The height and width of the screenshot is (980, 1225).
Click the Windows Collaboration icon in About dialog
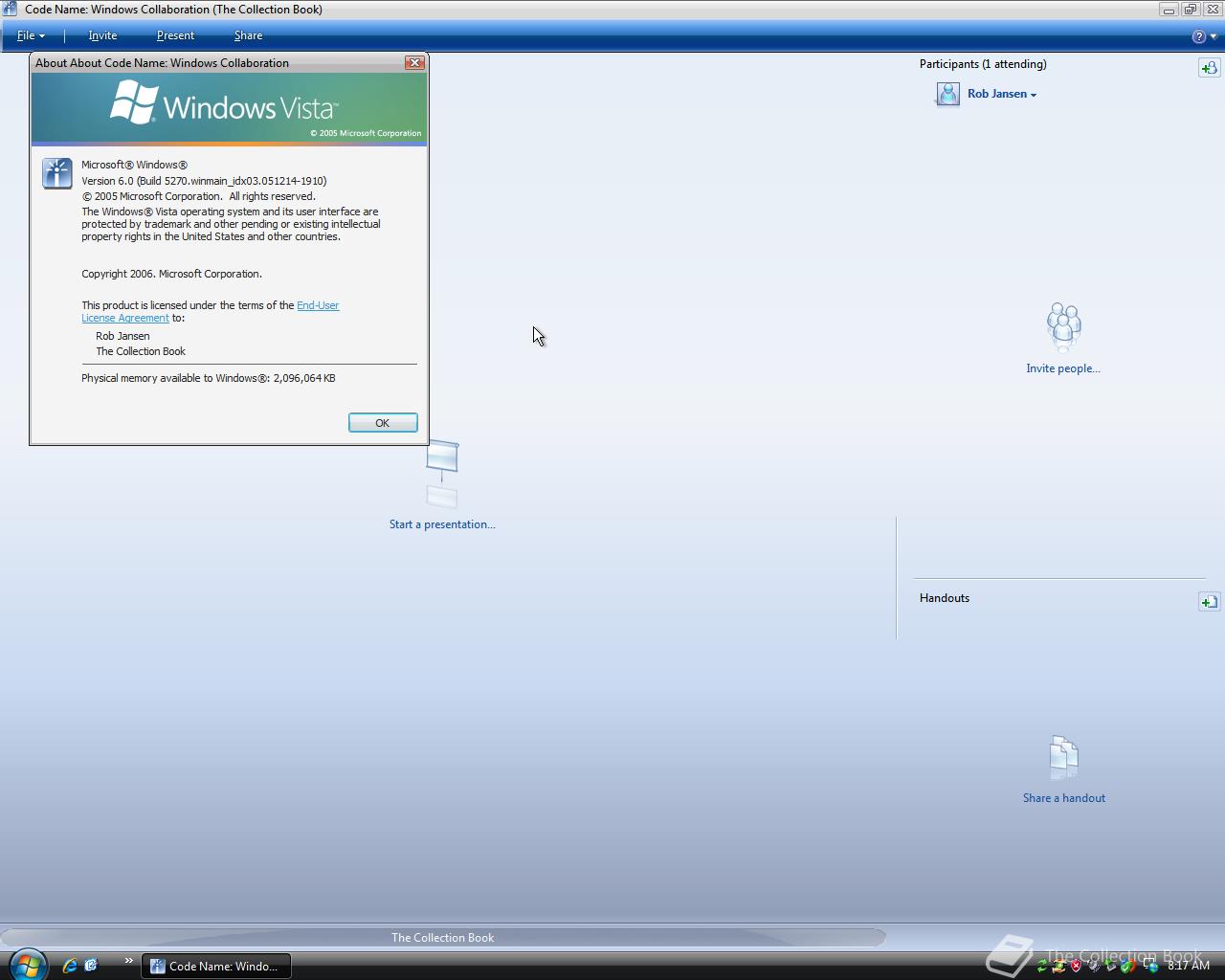(57, 173)
